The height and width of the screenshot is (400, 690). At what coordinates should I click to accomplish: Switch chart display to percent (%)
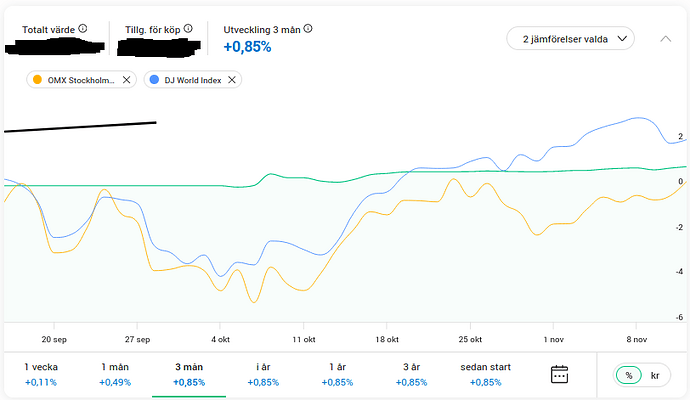pyautogui.click(x=629, y=374)
